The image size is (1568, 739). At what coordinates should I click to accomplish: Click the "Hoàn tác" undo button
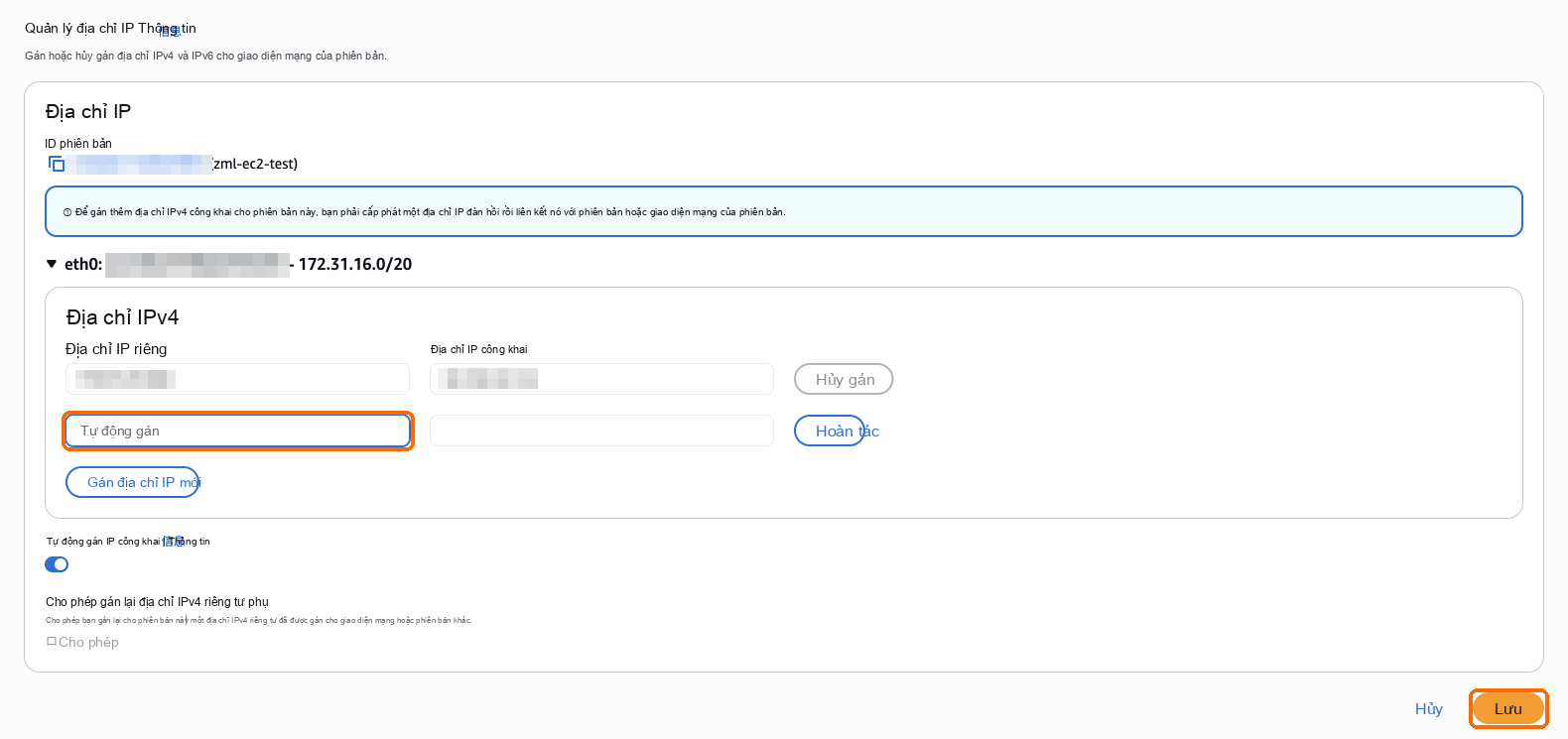(x=830, y=431)
